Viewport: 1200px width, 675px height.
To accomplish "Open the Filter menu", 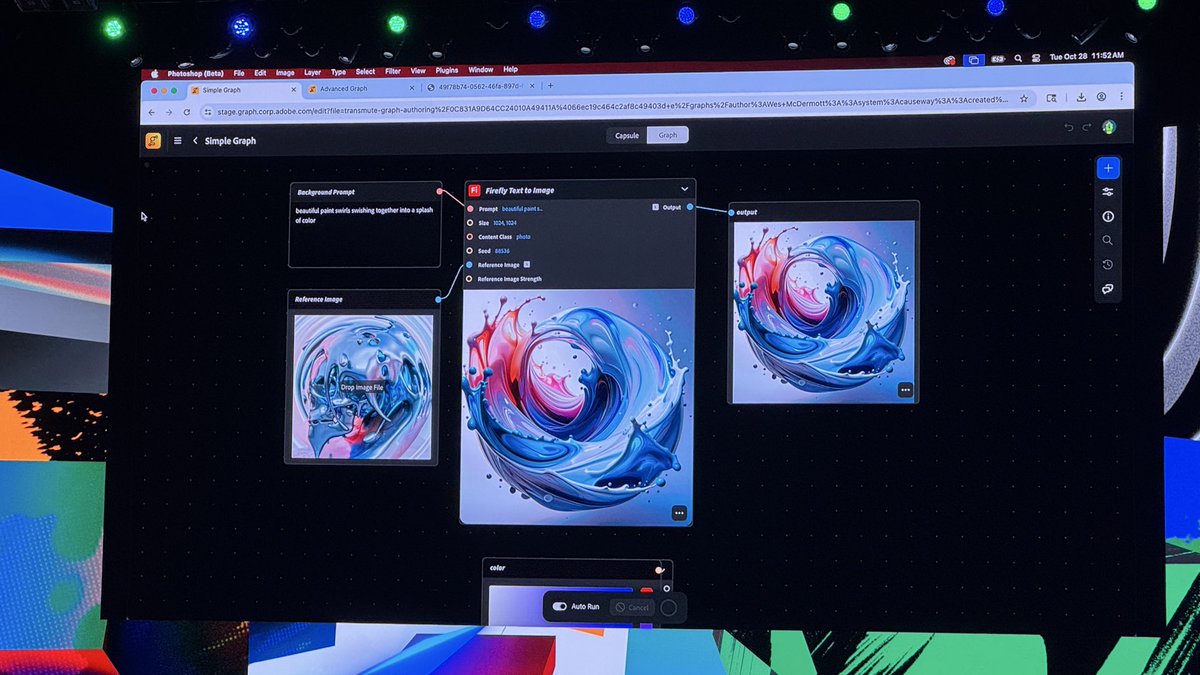I will pyautogui.click(x=393, y=71).
